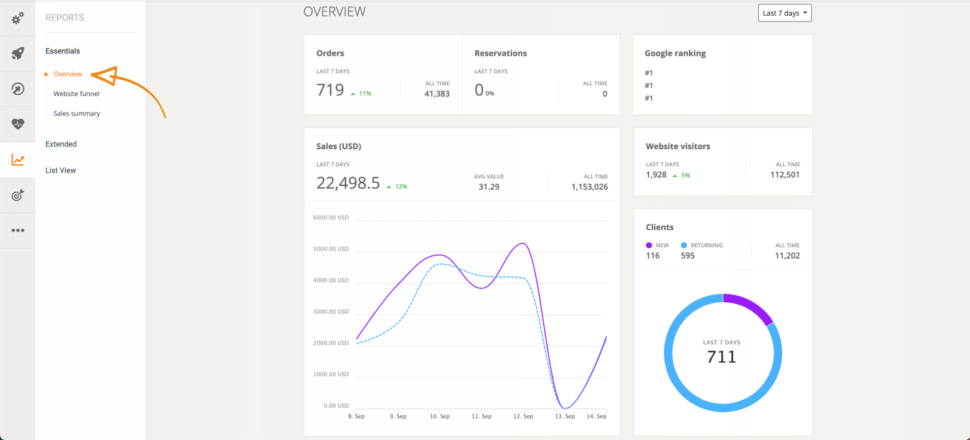Click the clients donut chart center
This screenshot has height=440, width=970.
tap(722, 351)
